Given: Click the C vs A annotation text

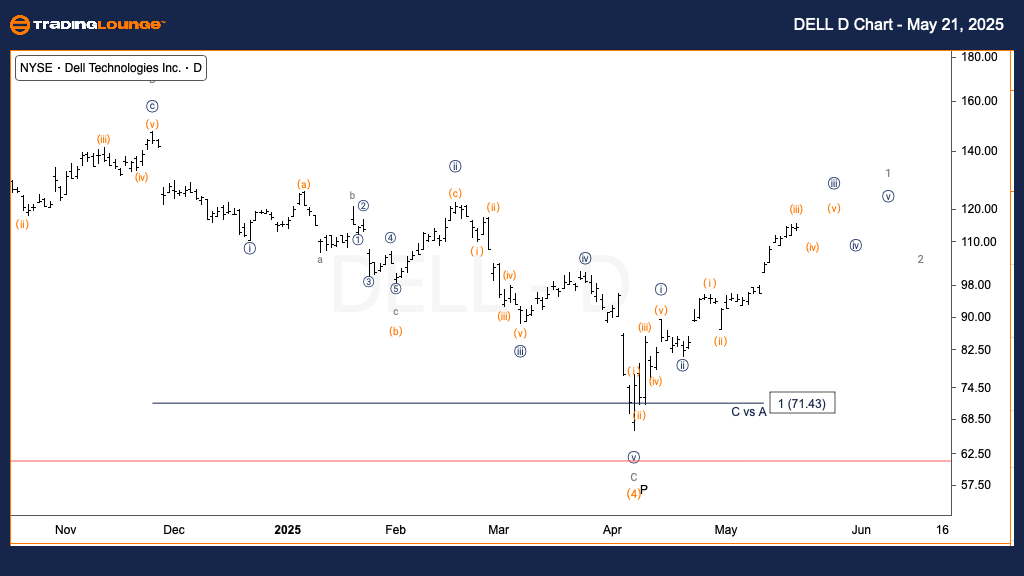Looking at the screenshot, I should coord(748,411).
